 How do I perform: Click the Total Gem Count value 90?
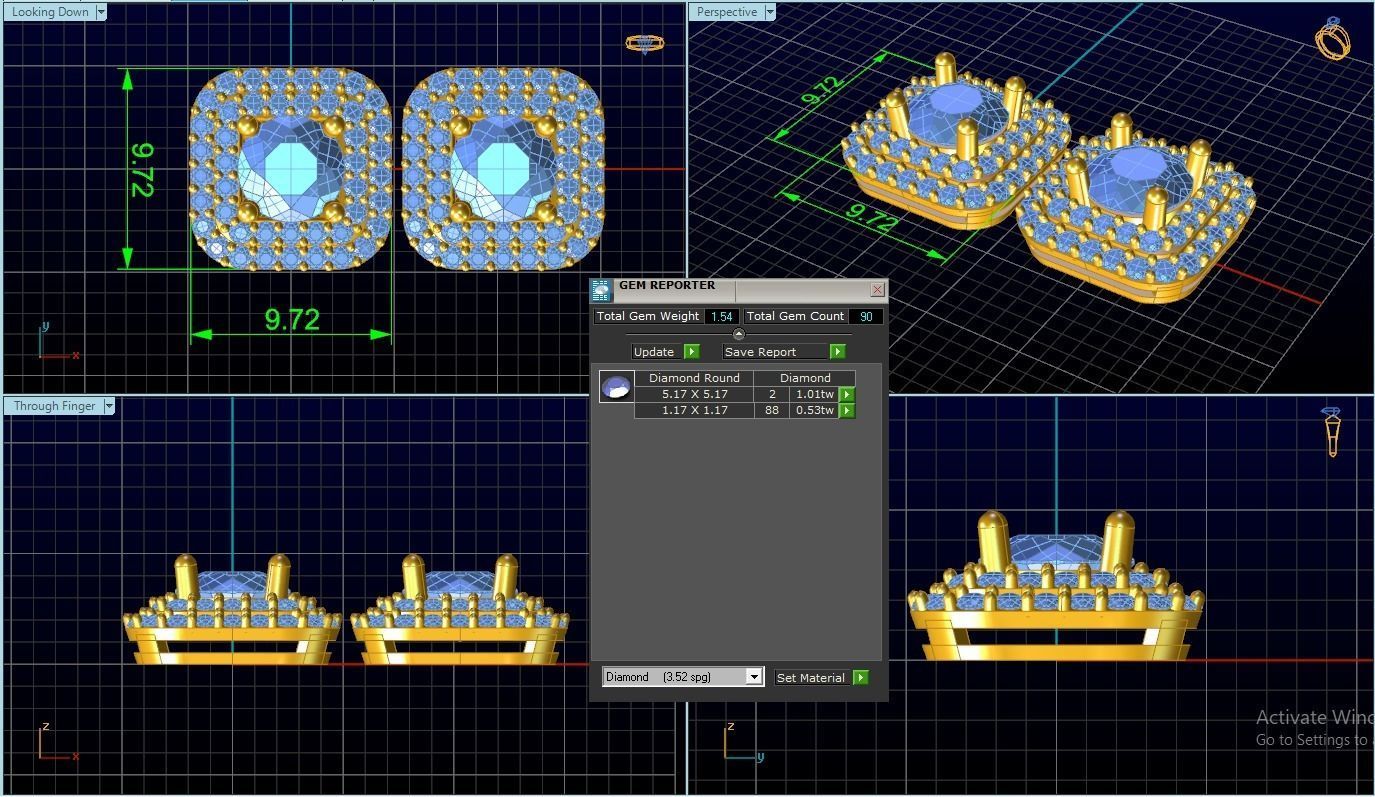(x=866, y=316)
